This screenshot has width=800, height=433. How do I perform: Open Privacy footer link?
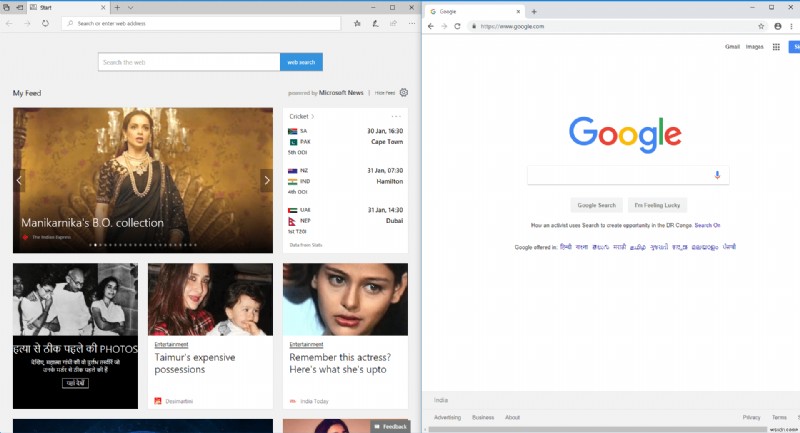click(751, 417)
